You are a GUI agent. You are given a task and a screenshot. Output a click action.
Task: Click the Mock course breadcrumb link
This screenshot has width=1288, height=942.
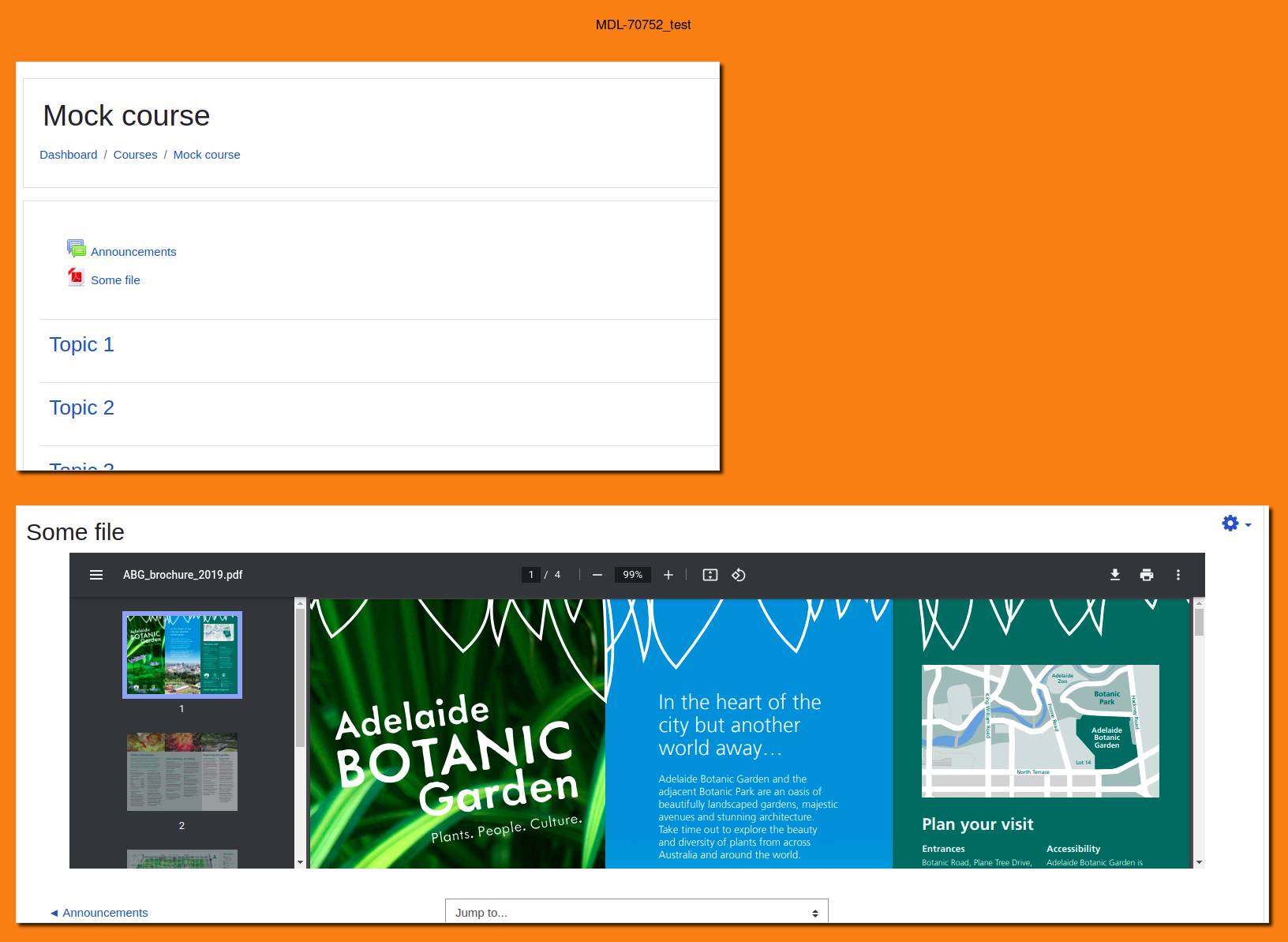(207, 155)
